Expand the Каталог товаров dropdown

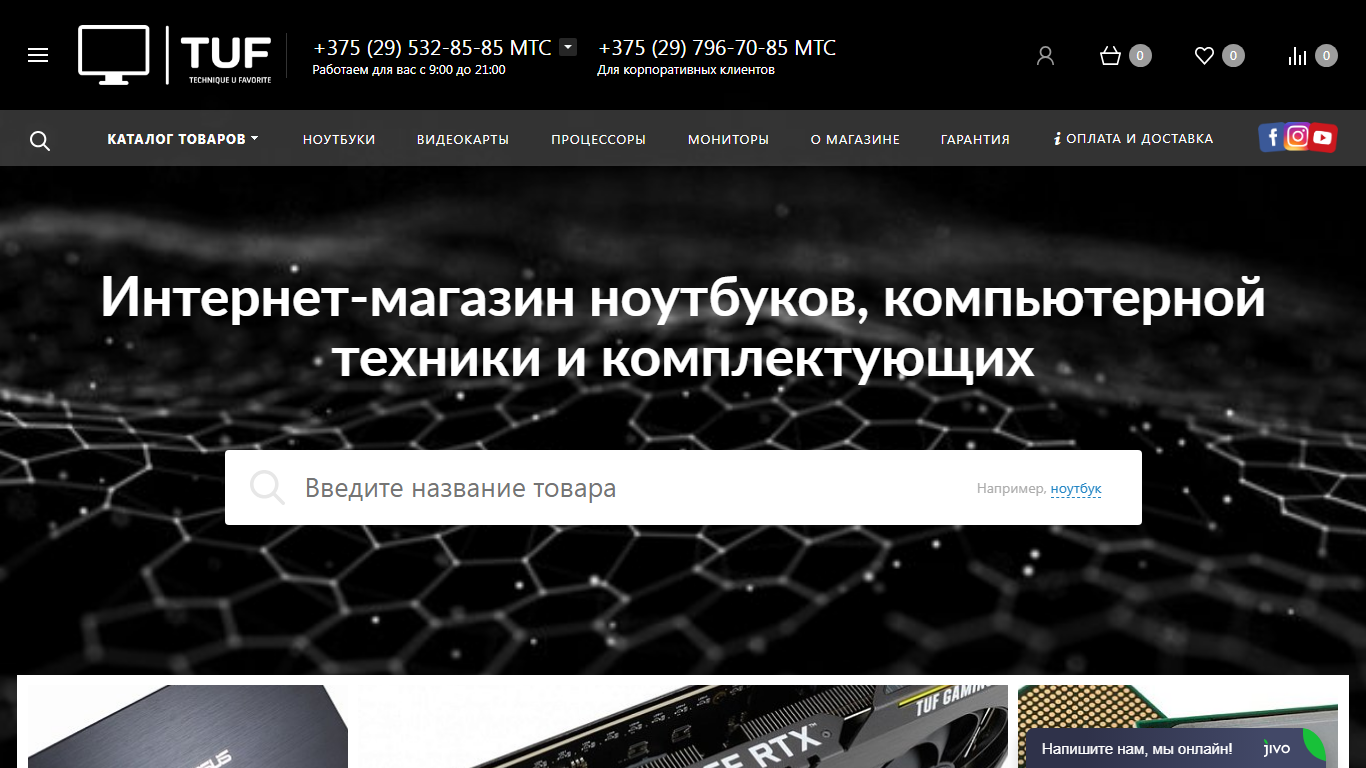pos(183,139)
